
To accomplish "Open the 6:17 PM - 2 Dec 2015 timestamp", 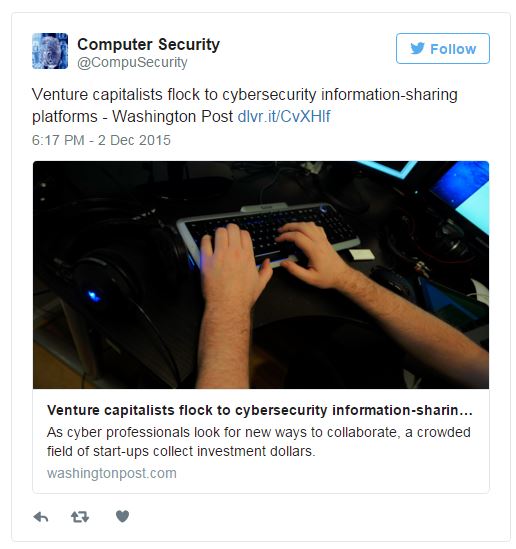I will click(101, 140).
